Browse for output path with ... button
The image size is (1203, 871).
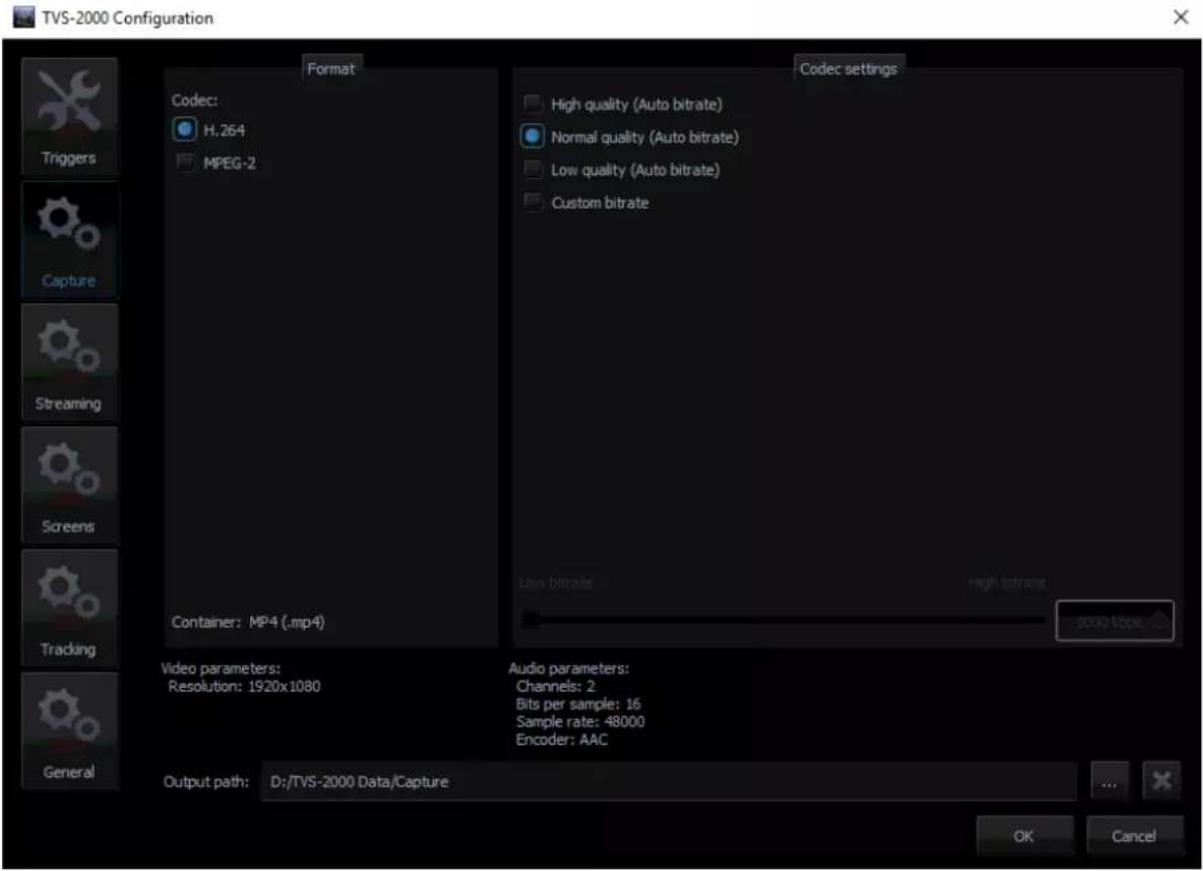(x=1109, y=781)
